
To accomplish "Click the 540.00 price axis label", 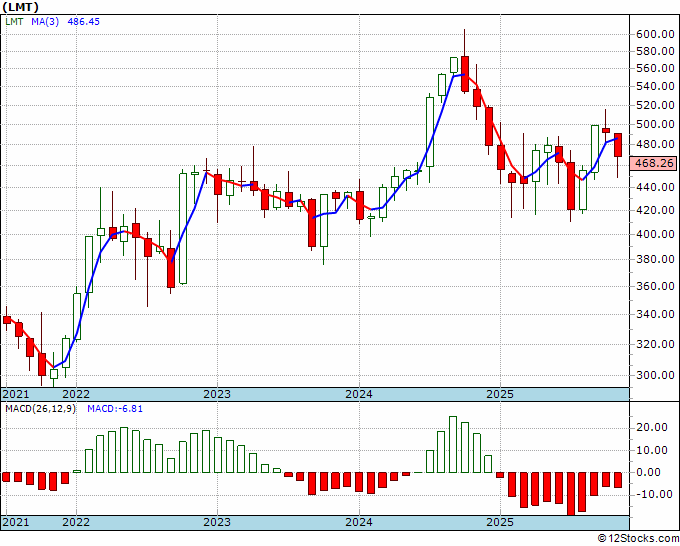I will 655,86.
